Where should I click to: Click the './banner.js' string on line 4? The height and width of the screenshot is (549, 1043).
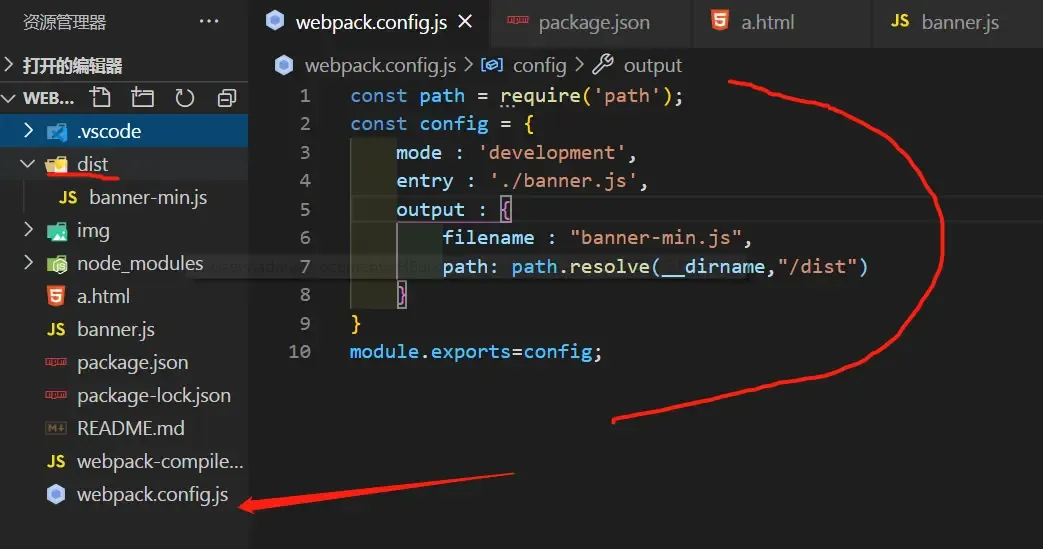[x=563, y=181]
